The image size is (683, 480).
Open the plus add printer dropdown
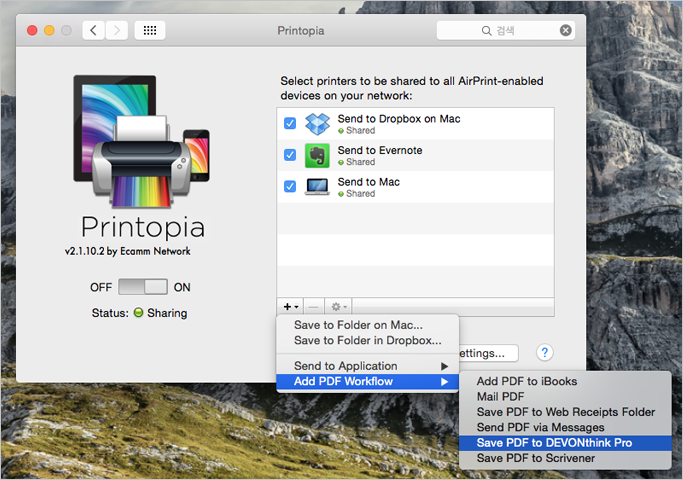[x=291, y=307]
